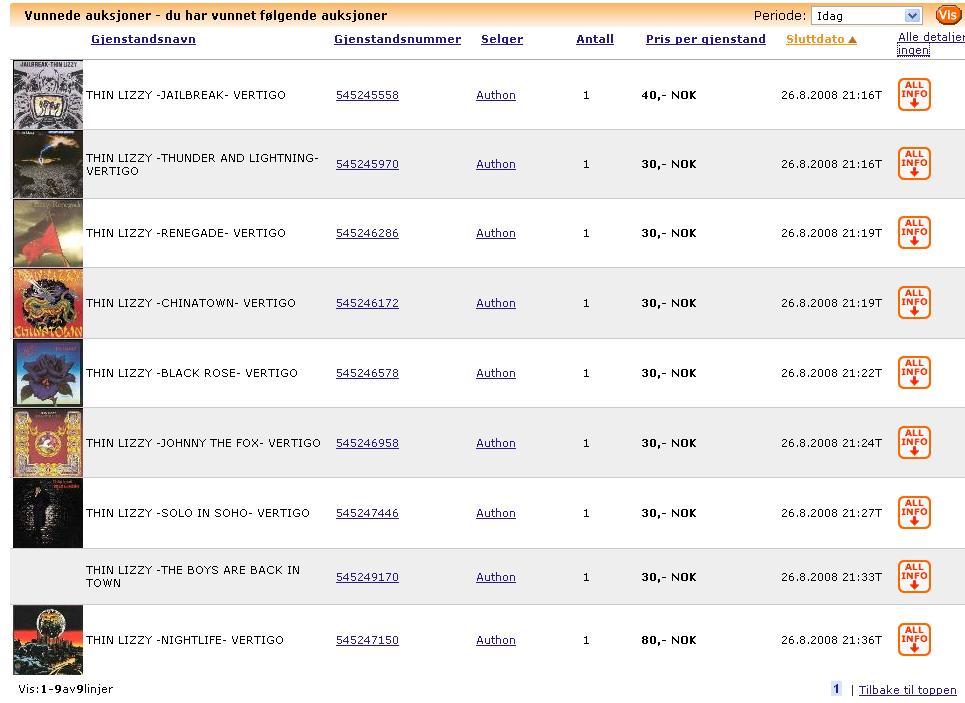The height and width of the screenshot is (703, 965).
Task: Open ALL INFO for Thunder and Lightning
Action: pyautogui.click(x=914, y=163)
